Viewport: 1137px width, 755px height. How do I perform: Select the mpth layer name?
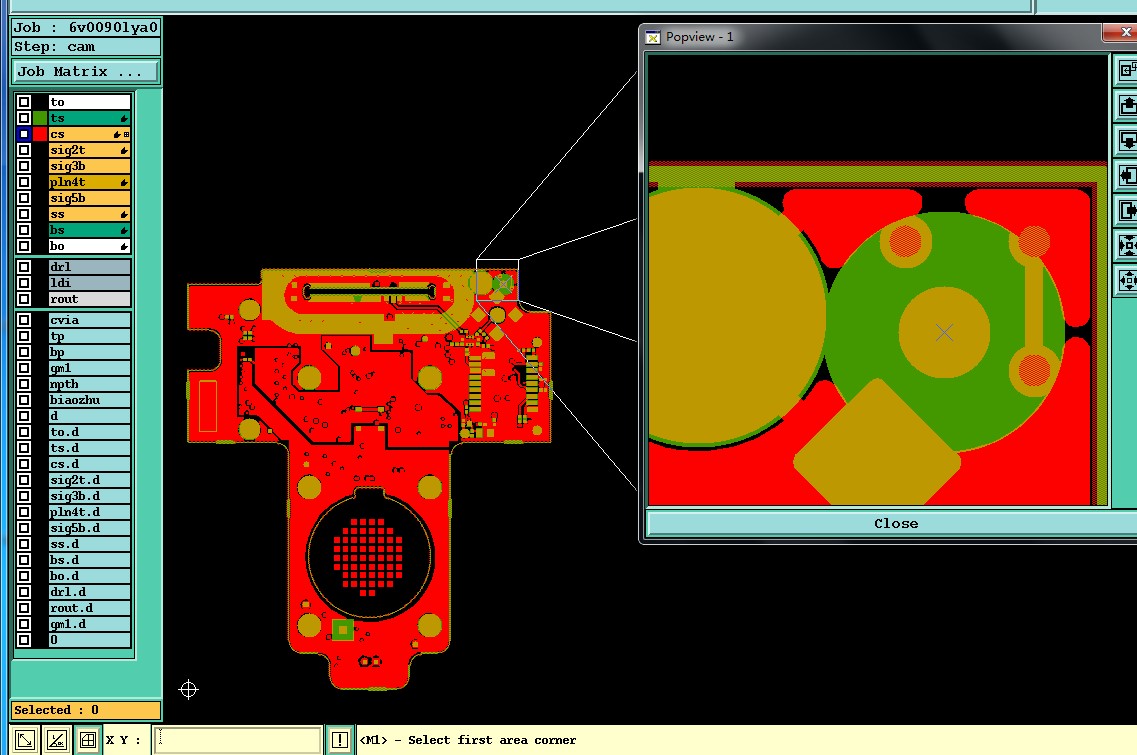(90, 384)
